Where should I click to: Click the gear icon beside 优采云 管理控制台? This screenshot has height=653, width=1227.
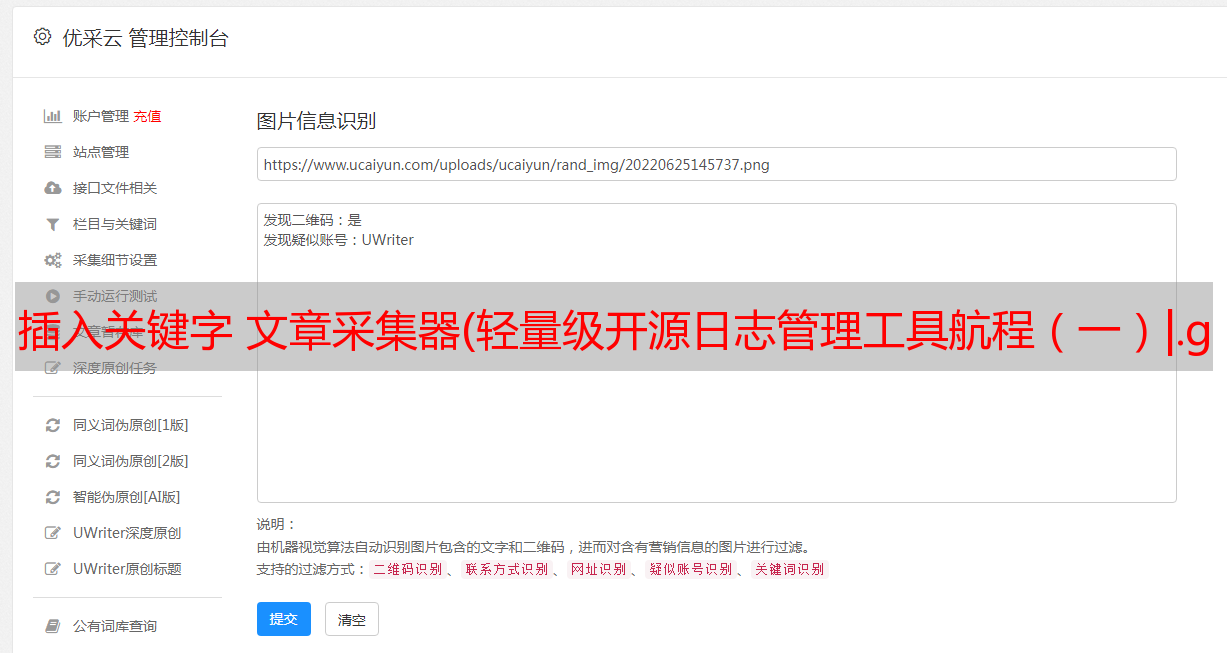click(x=42, y=37)
